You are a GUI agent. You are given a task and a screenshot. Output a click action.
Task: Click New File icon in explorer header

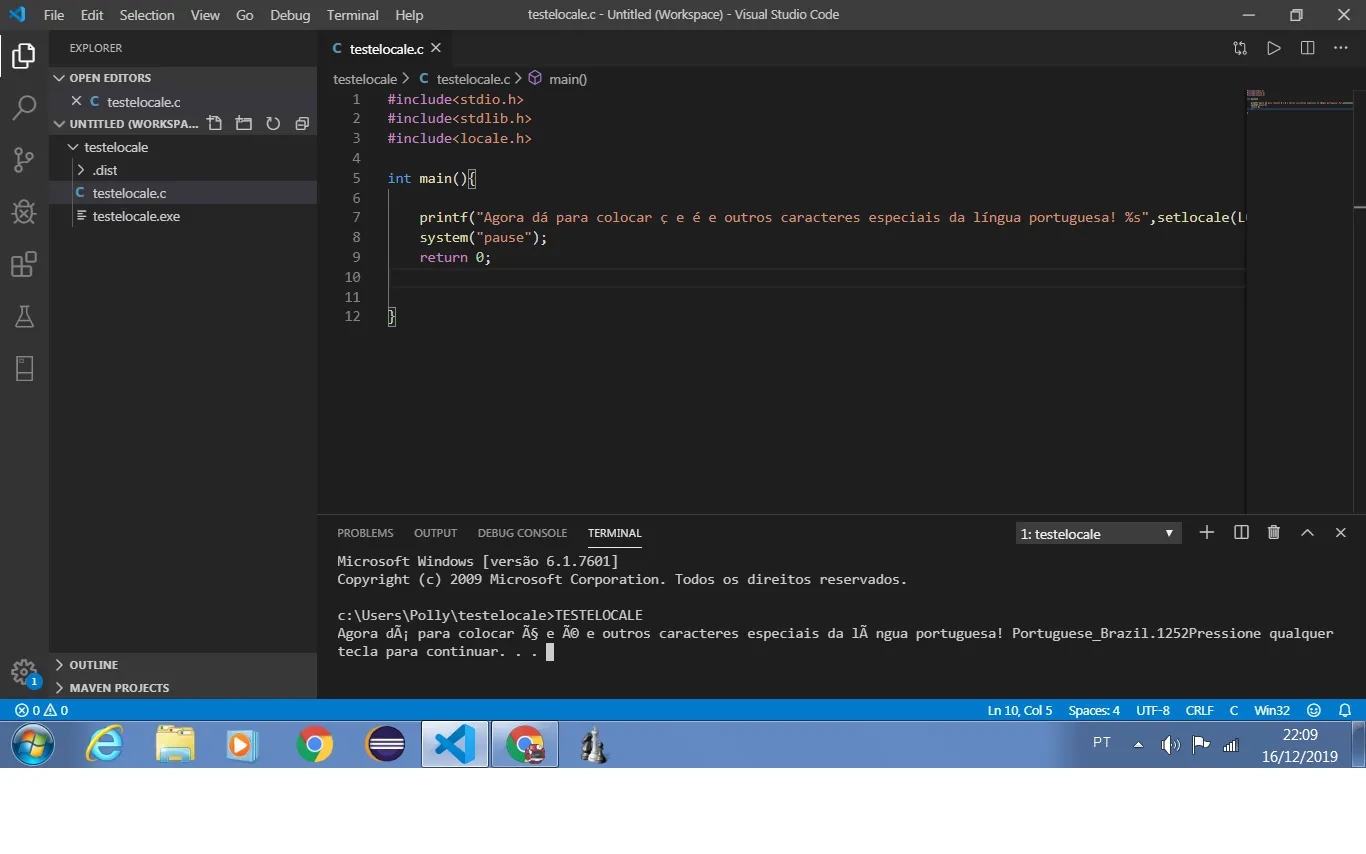point(214,124)
